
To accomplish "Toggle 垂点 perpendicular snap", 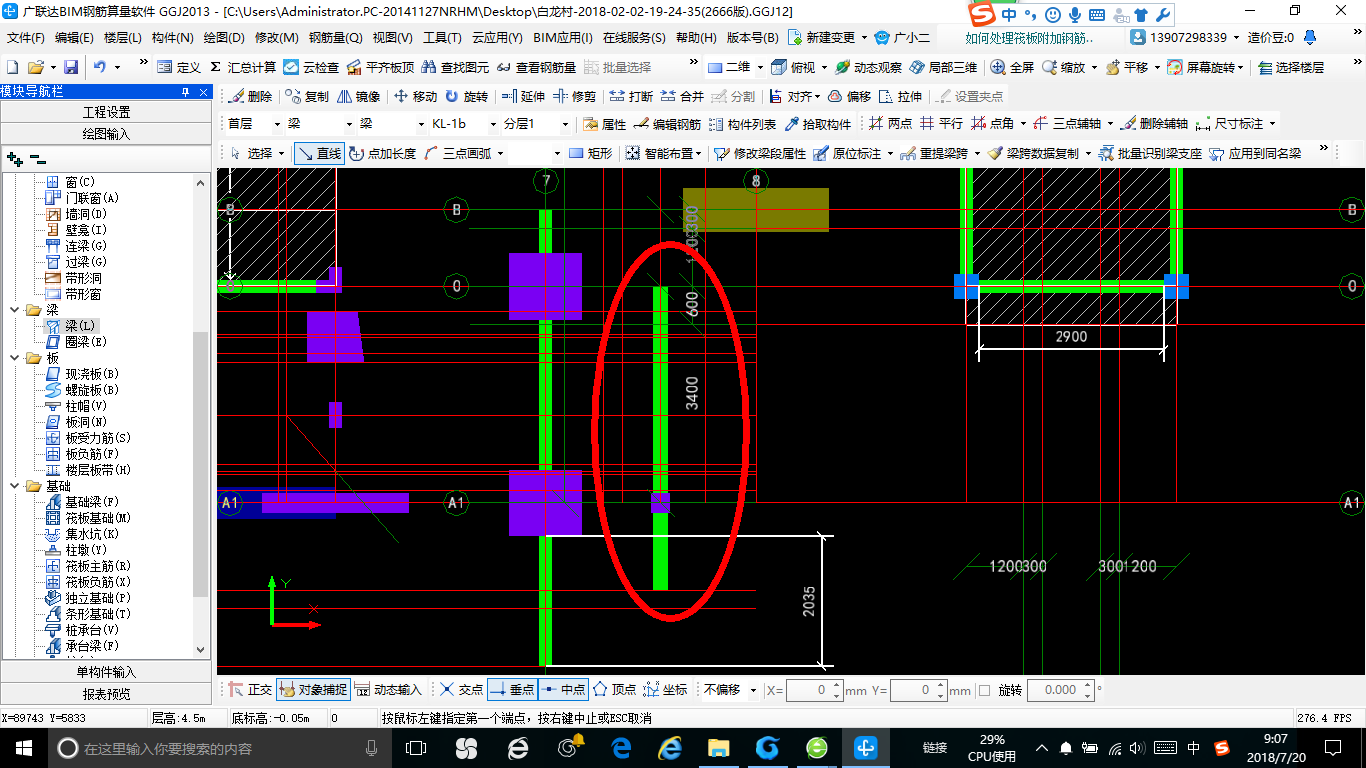I will pyautogui.click(x=513, y=690).
